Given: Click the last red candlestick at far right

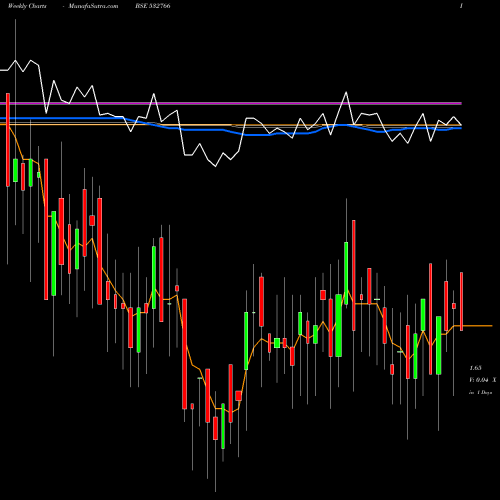Looking at the screenshot, I should click(462, 301).
